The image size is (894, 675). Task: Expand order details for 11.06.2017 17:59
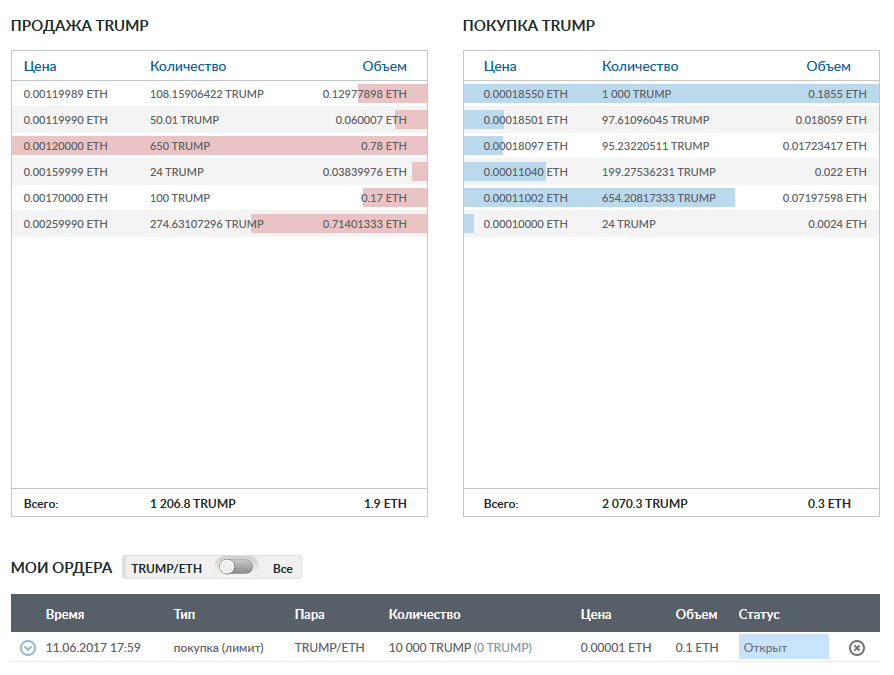coord(28,648)
